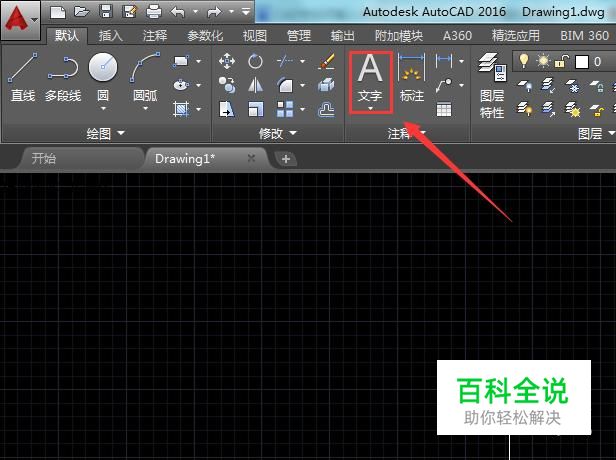Select the Move tool
Viewport: 616px width, 460px height.
[x=227, y=61]
